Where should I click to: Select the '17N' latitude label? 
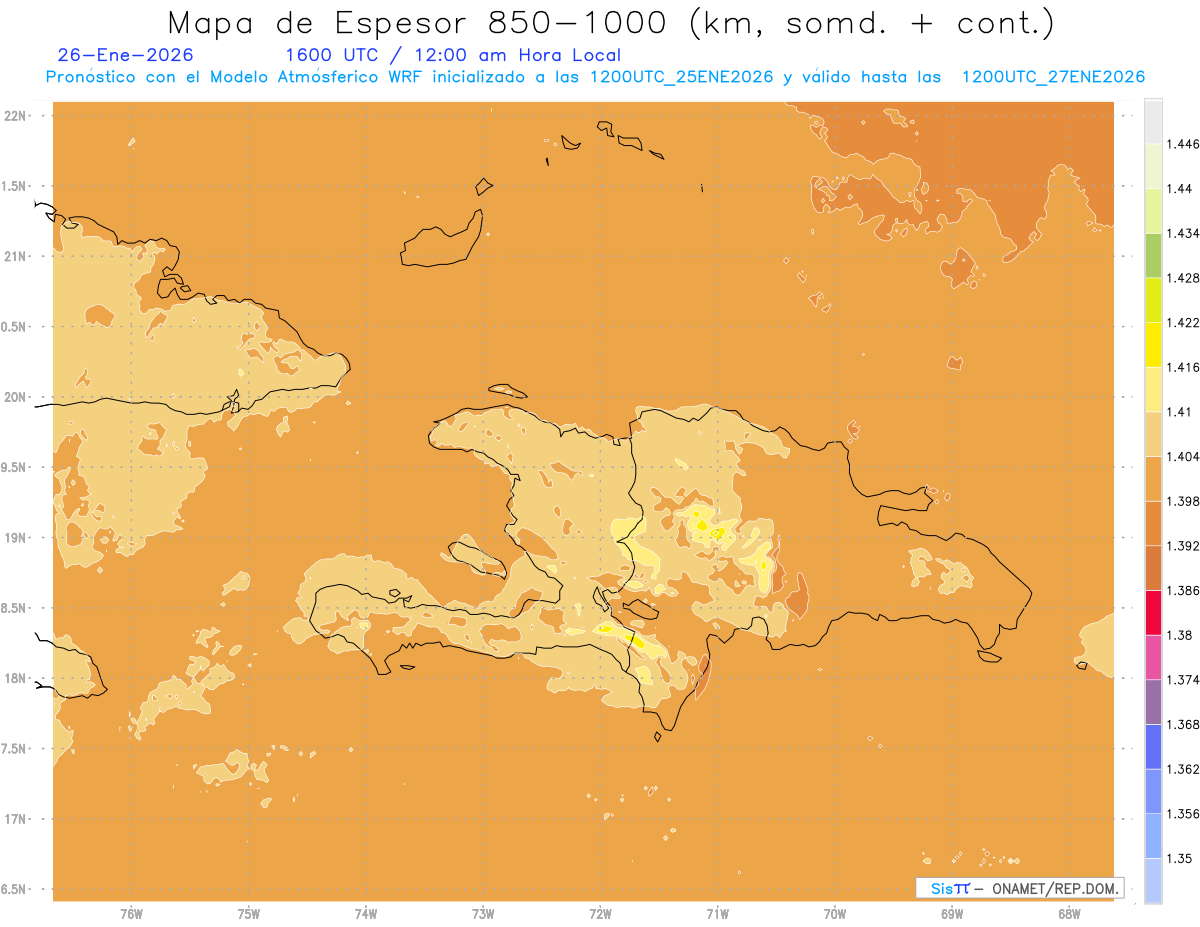pos(17,819)
